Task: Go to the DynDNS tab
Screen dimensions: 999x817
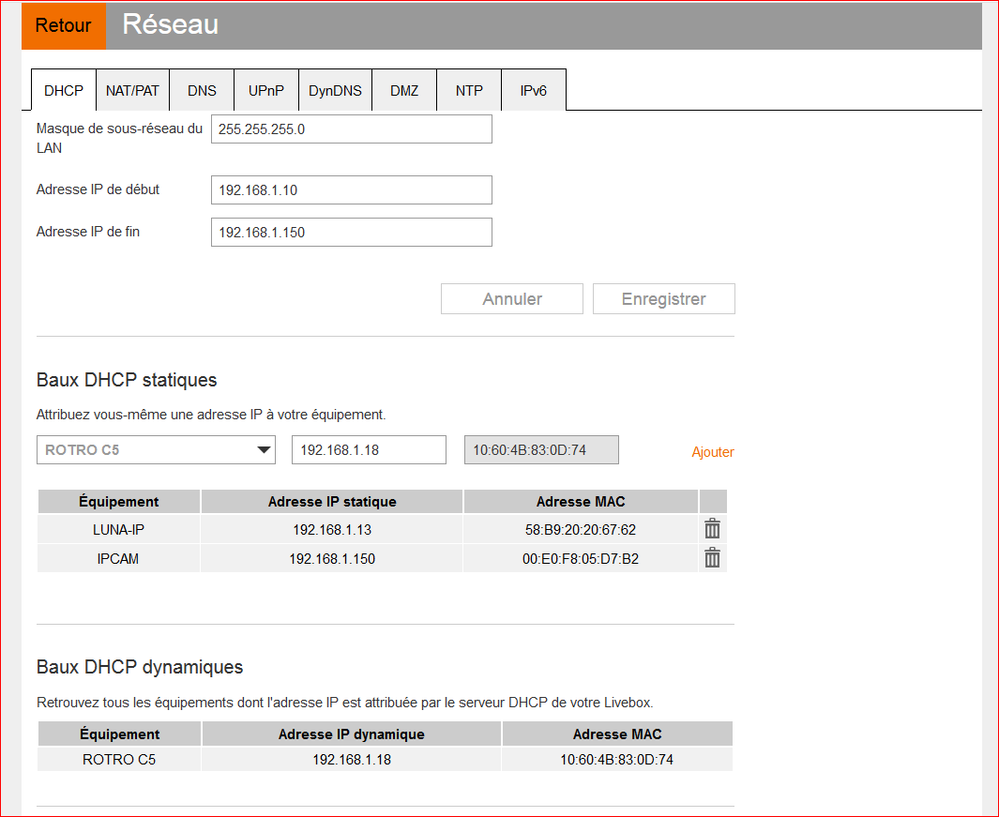Action: pyautogui.click(x=335, y=90)
